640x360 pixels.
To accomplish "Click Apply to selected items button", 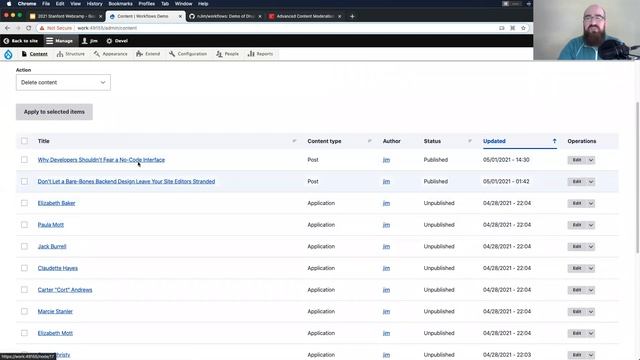I will tap(54, 112).
